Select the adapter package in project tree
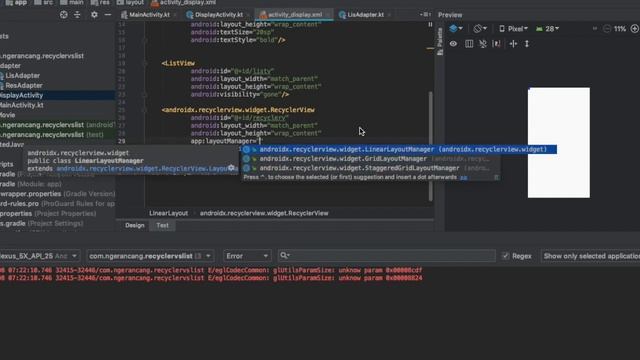Image resolution: width=640 pixels, height=360 pixels. coord(10,66)
